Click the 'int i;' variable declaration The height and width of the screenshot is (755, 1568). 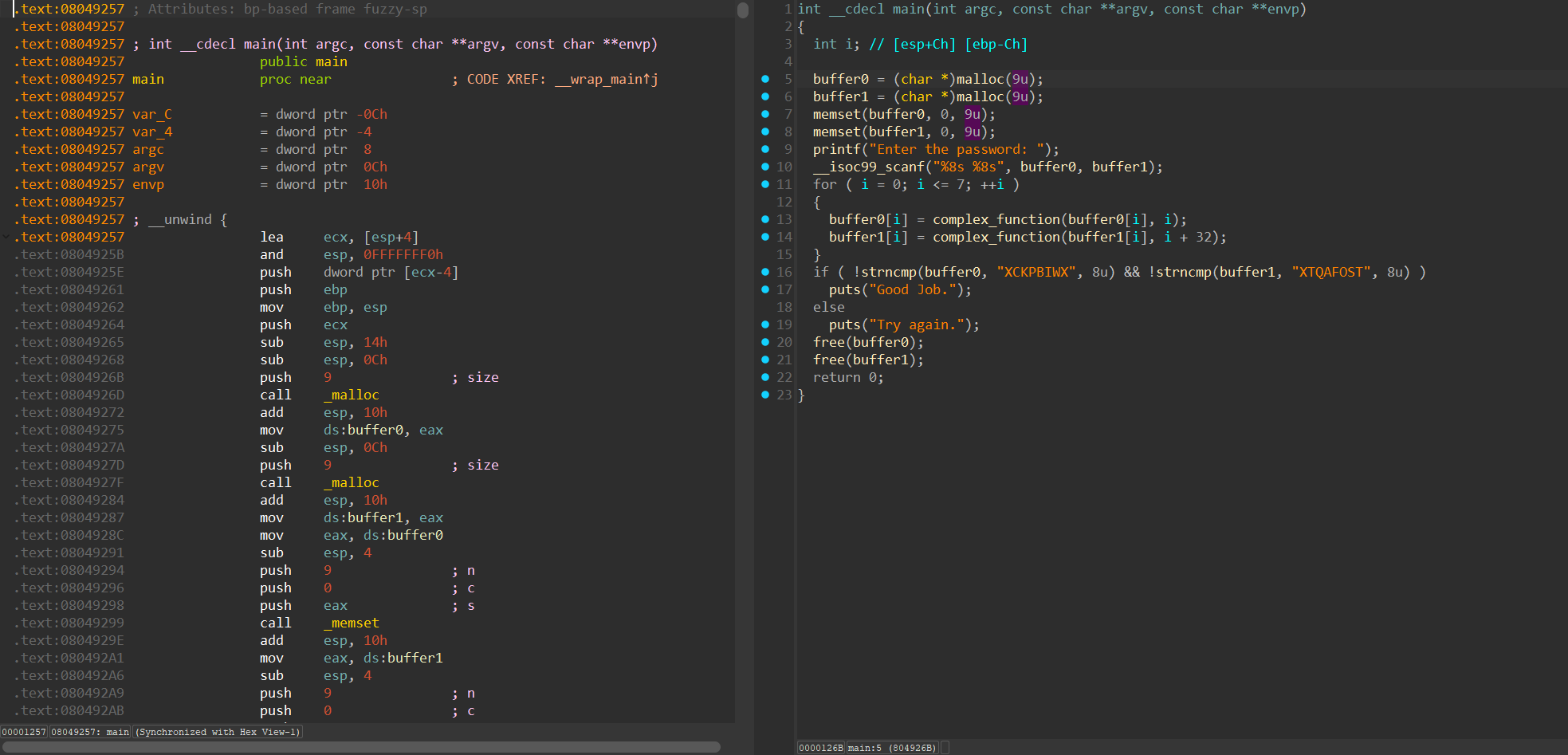[x=837, y=44]
